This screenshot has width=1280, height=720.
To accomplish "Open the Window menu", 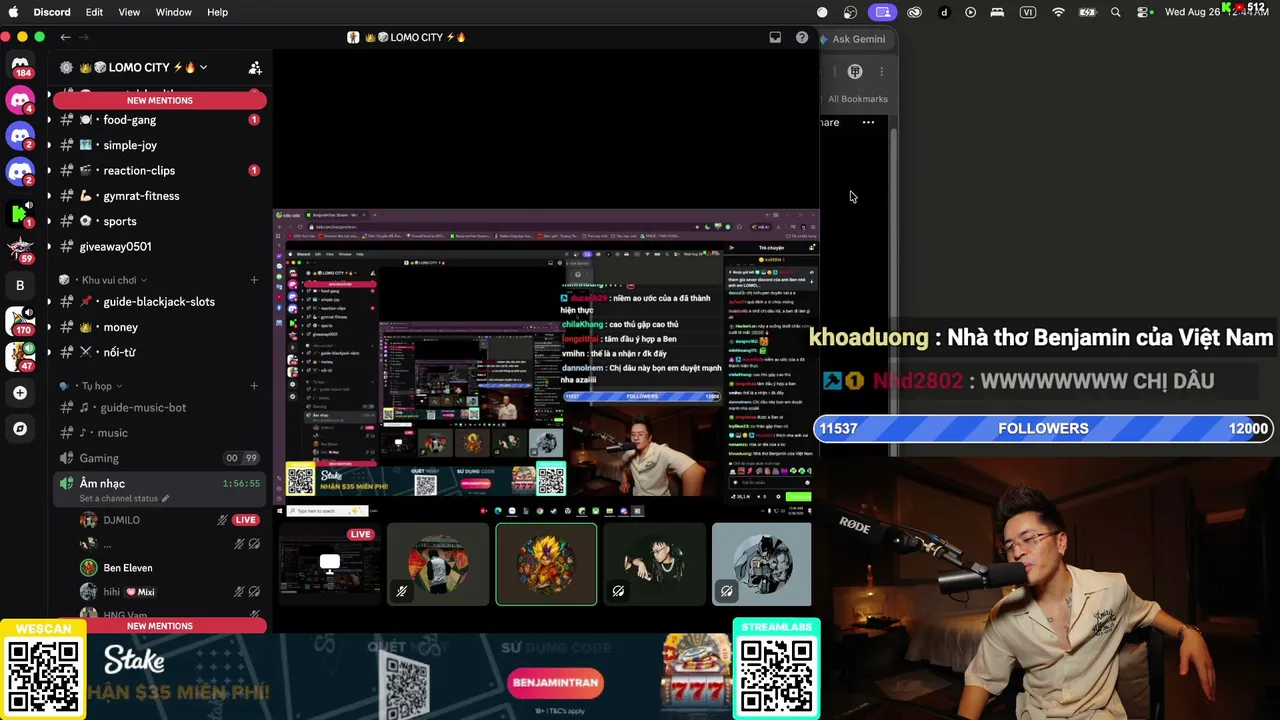I will (174, 12).
